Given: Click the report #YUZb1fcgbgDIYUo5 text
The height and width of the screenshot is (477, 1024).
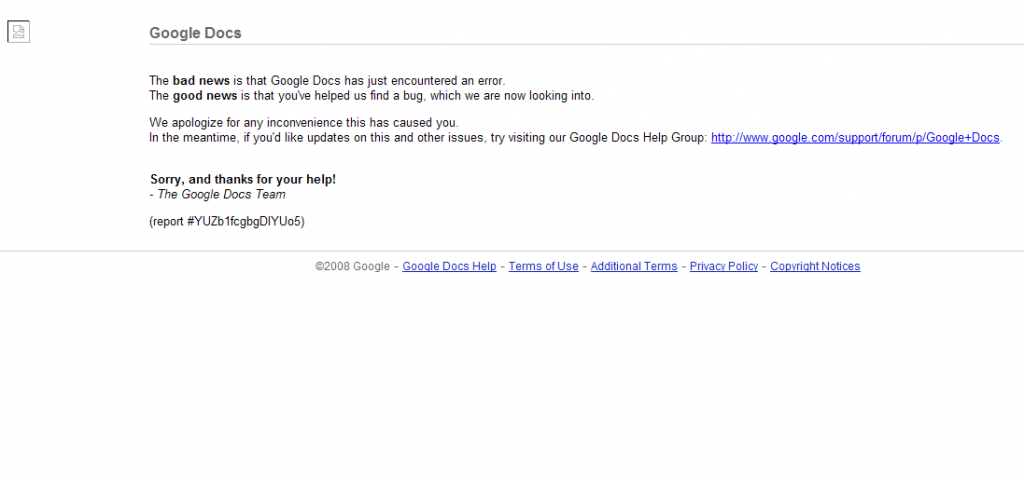Looking at the screenshot, I should point(227,221).
